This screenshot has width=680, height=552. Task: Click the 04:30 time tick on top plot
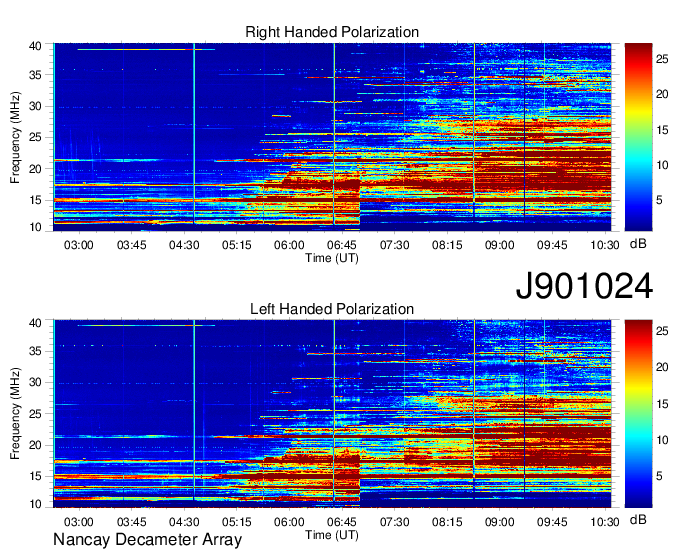[x=184, y=245]
